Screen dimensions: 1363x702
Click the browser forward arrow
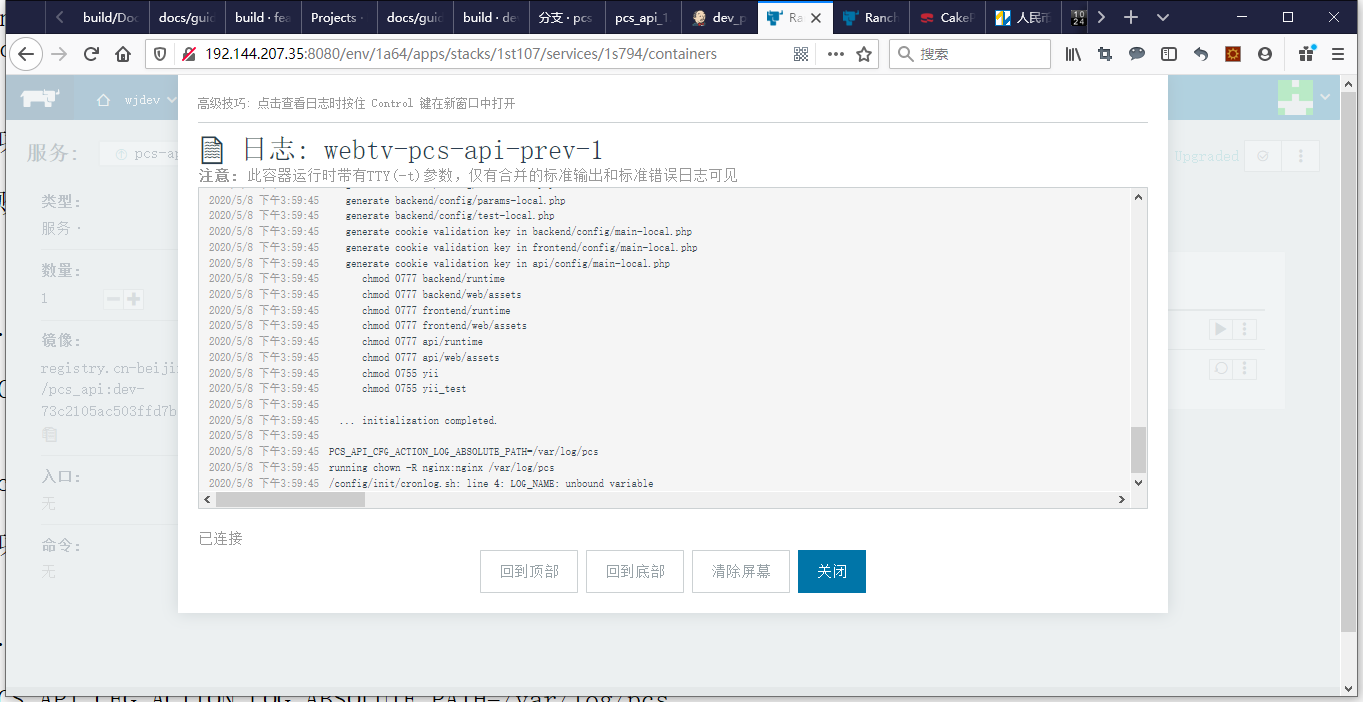[x=60, y=54]
